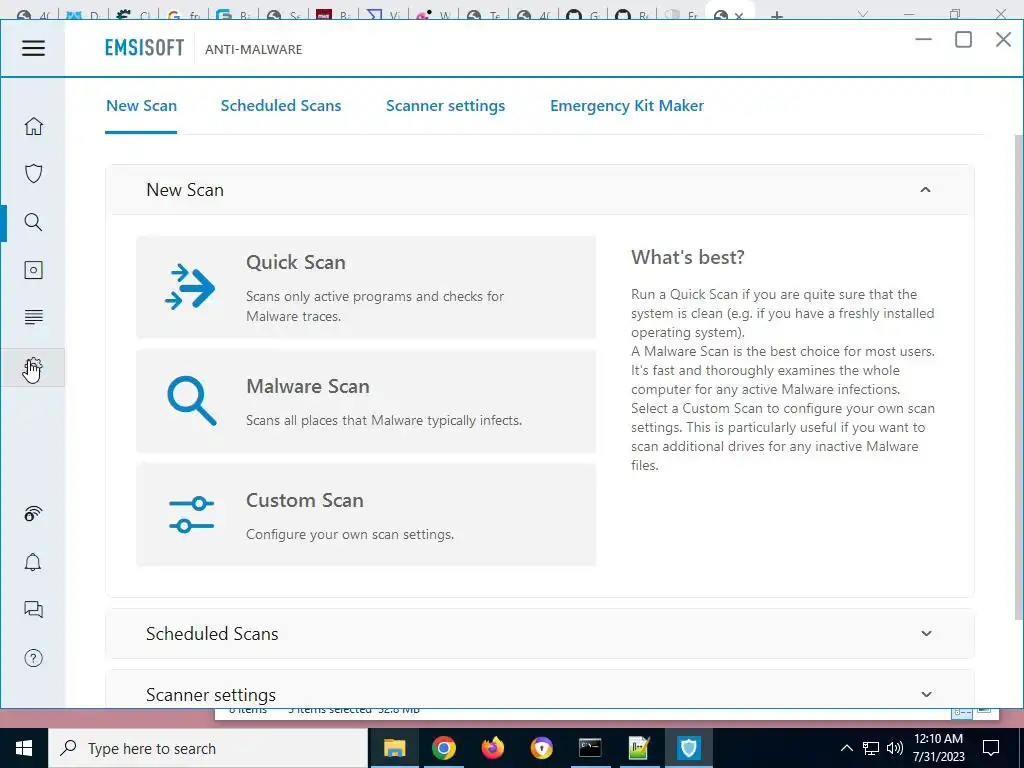The height and width of the screenshot is (768, 1024).
Task: Open remote management broadcast icon
Action: coord(33,514)
